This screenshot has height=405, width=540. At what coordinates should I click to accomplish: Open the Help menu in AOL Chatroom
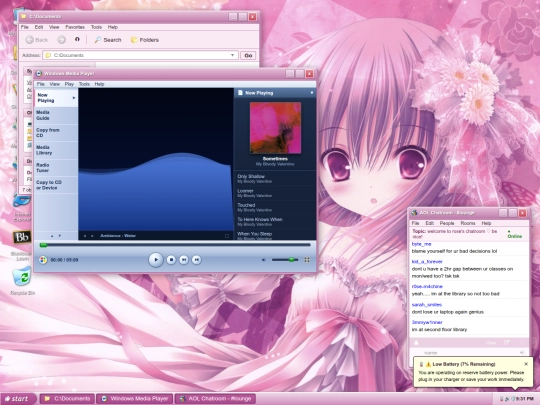coord(486,223)
